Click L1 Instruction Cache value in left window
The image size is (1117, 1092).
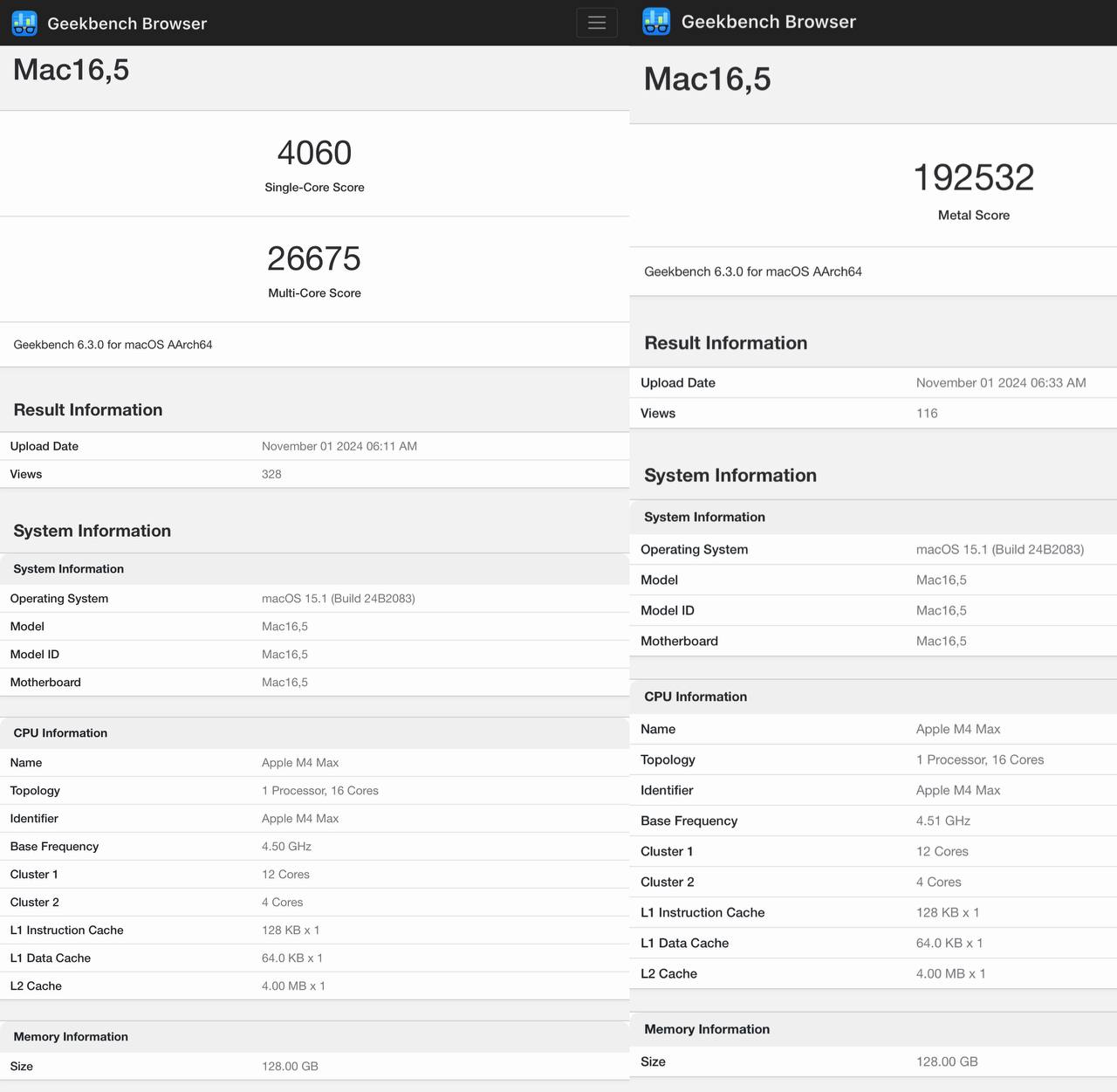(x=291, y=930)
